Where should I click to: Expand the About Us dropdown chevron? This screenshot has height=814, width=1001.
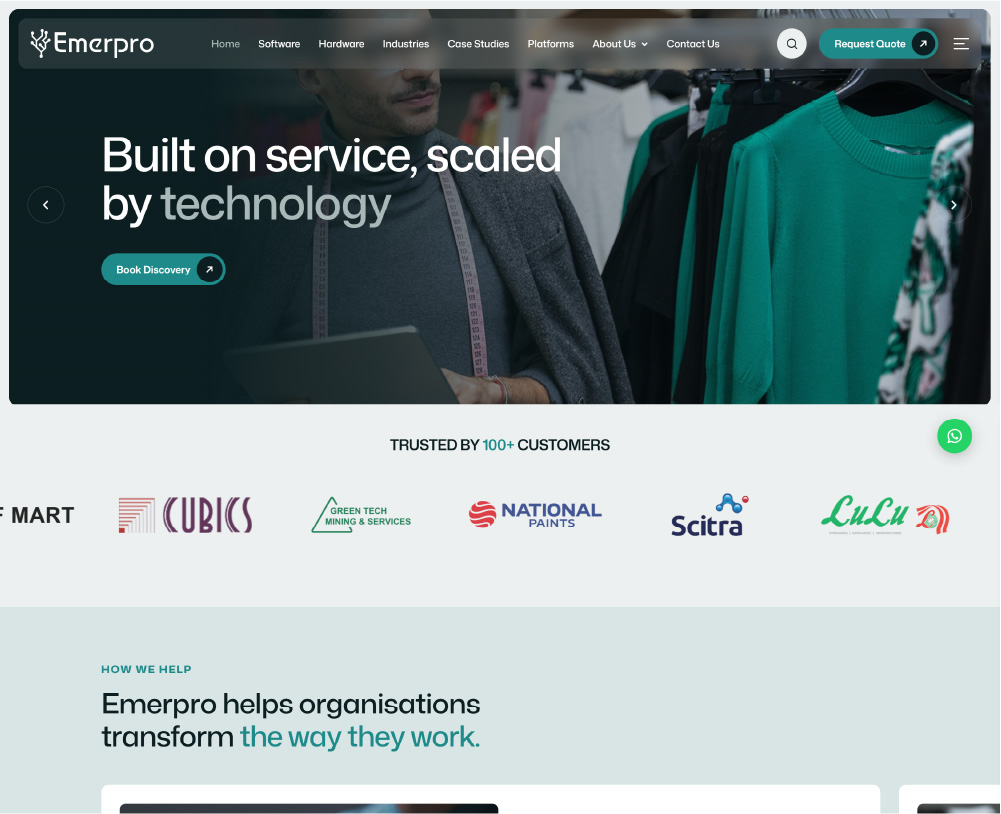click(645, 45)
